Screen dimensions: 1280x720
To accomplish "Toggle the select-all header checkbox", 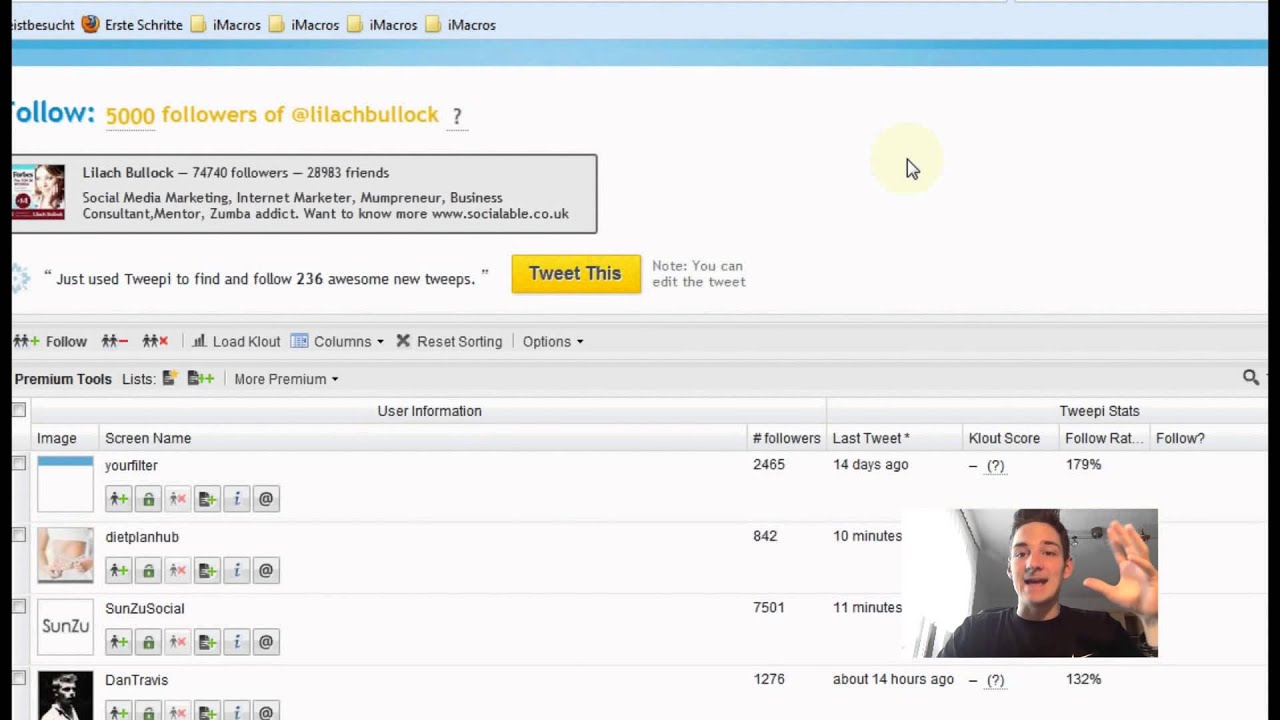I will coord(19,410).
